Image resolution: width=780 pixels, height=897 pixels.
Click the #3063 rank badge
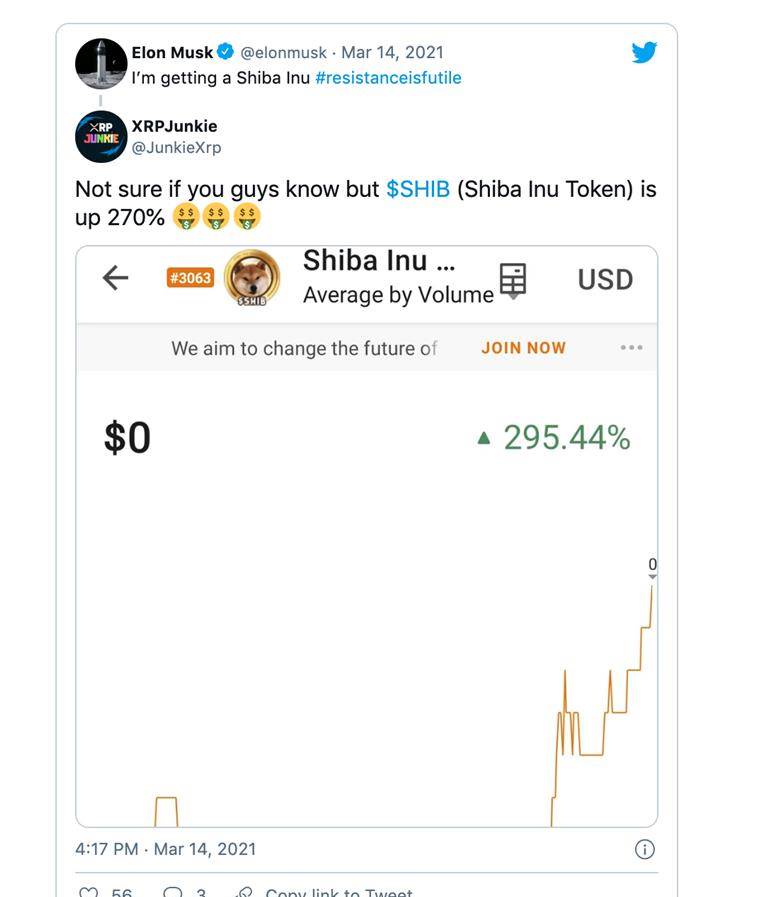tap(191, 278)
